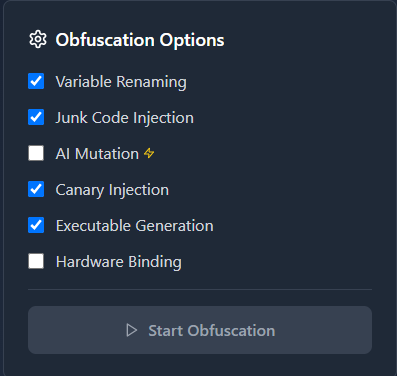This screenshot has width=397, height=376.
Task: Click the gear icon beside Obfuscation Options
Action: pyautogui.click(x=38, y=40)
